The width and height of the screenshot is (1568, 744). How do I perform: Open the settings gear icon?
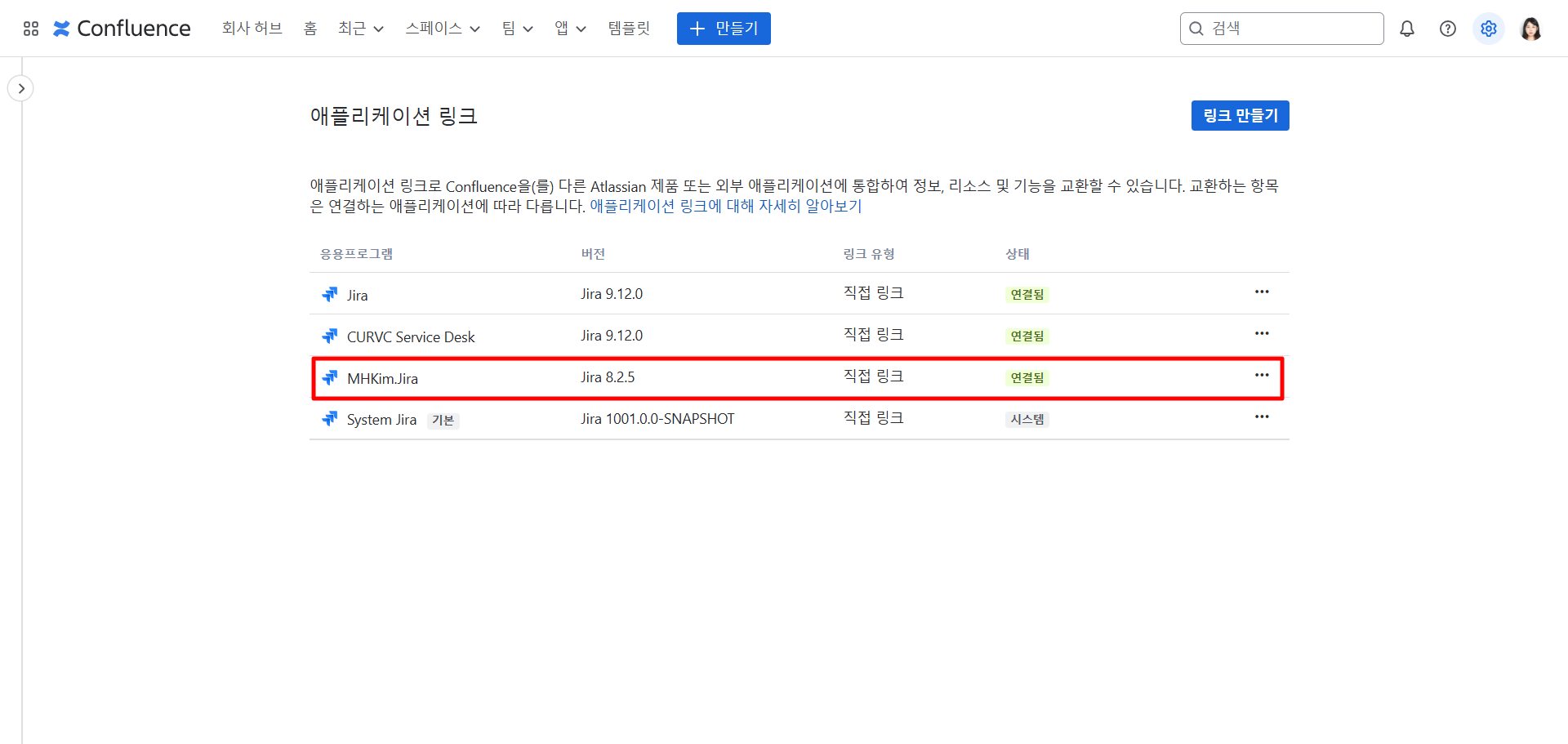point(1489,29)
